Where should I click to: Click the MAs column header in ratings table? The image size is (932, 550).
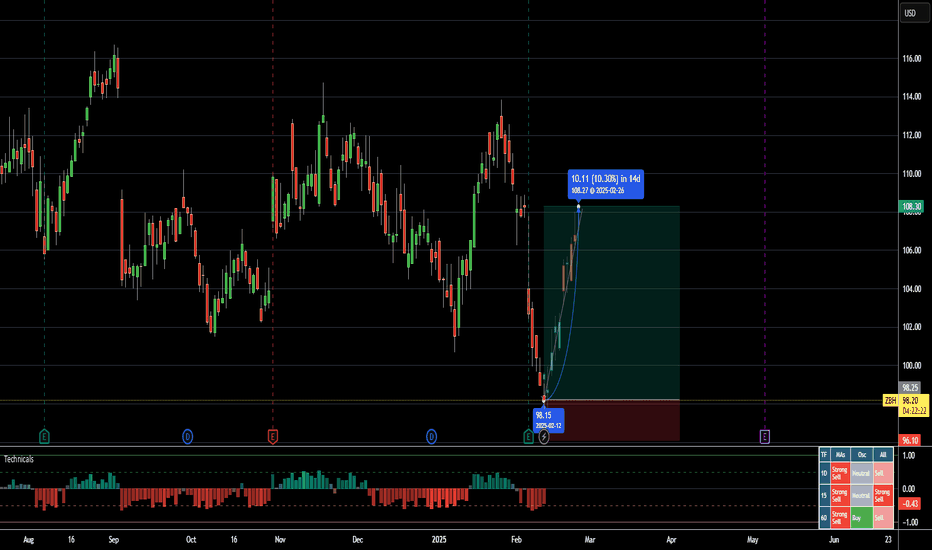pyautogui.click(x=840, y=455)
